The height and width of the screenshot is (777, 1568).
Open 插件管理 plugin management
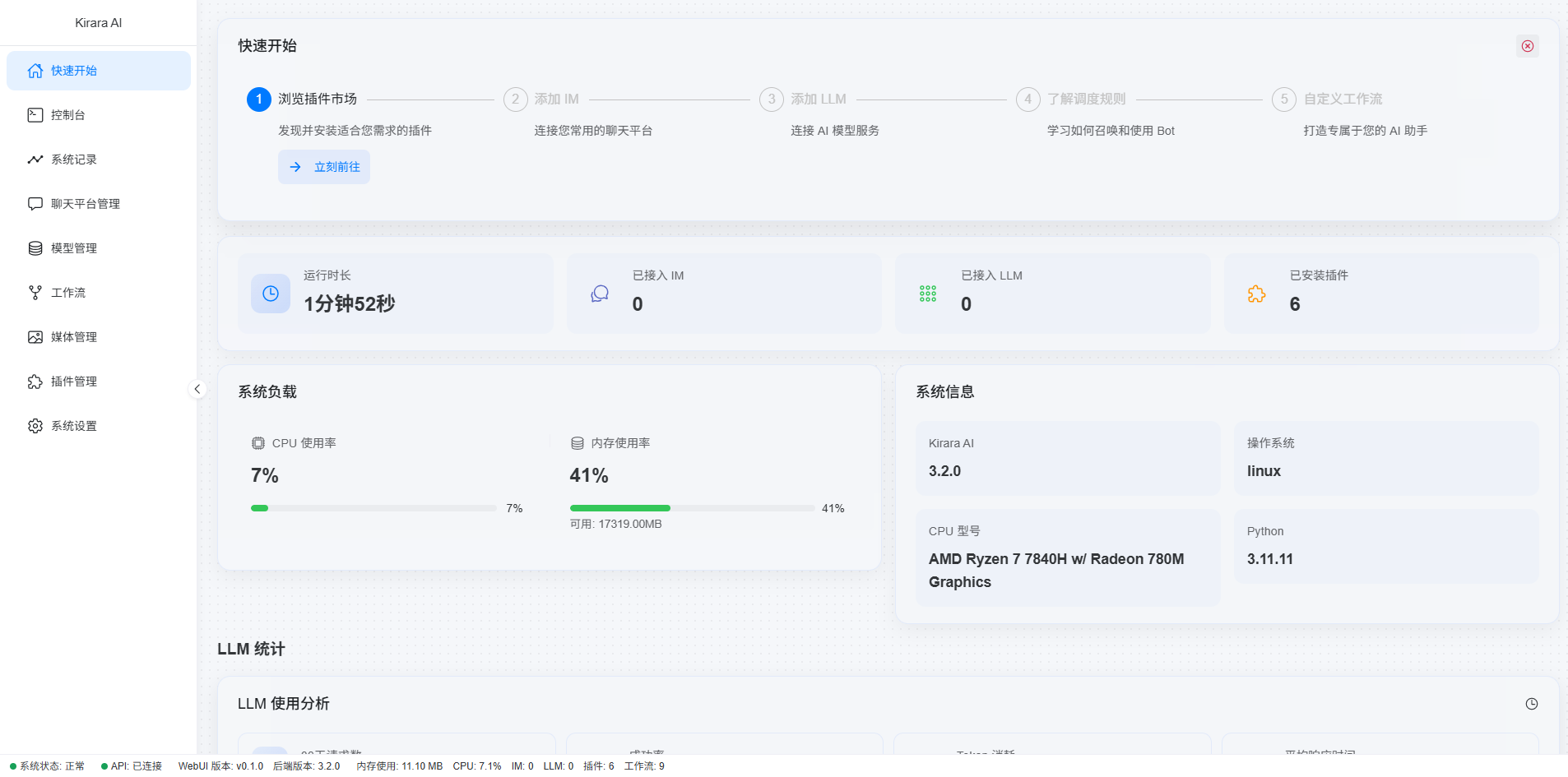click(99, 382)
